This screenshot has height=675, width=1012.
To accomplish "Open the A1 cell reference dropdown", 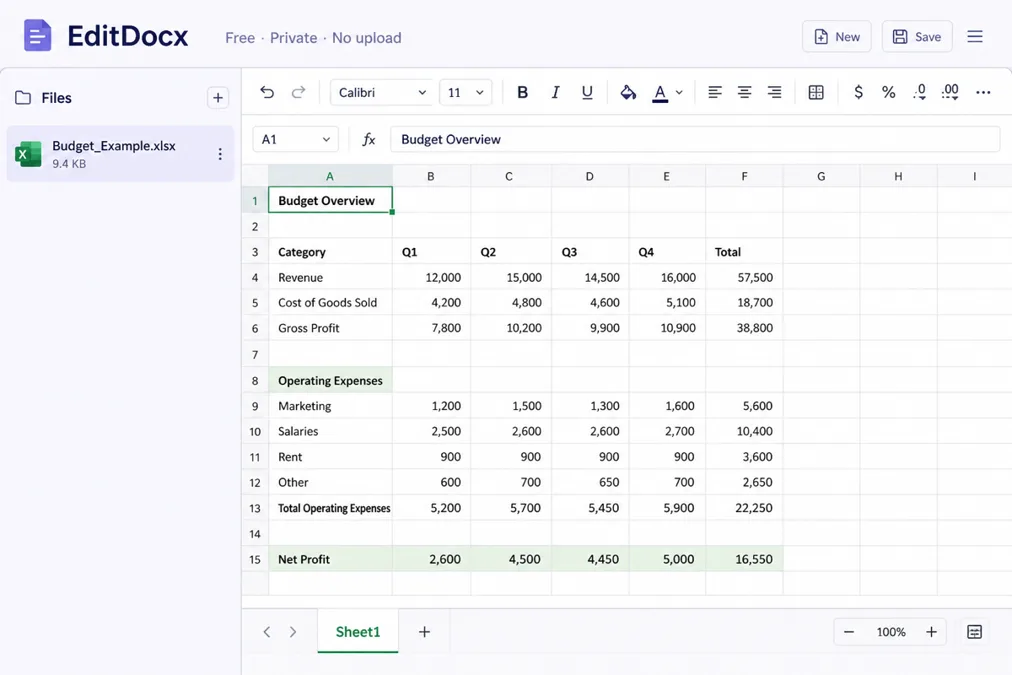I will (x=296, y=139).
